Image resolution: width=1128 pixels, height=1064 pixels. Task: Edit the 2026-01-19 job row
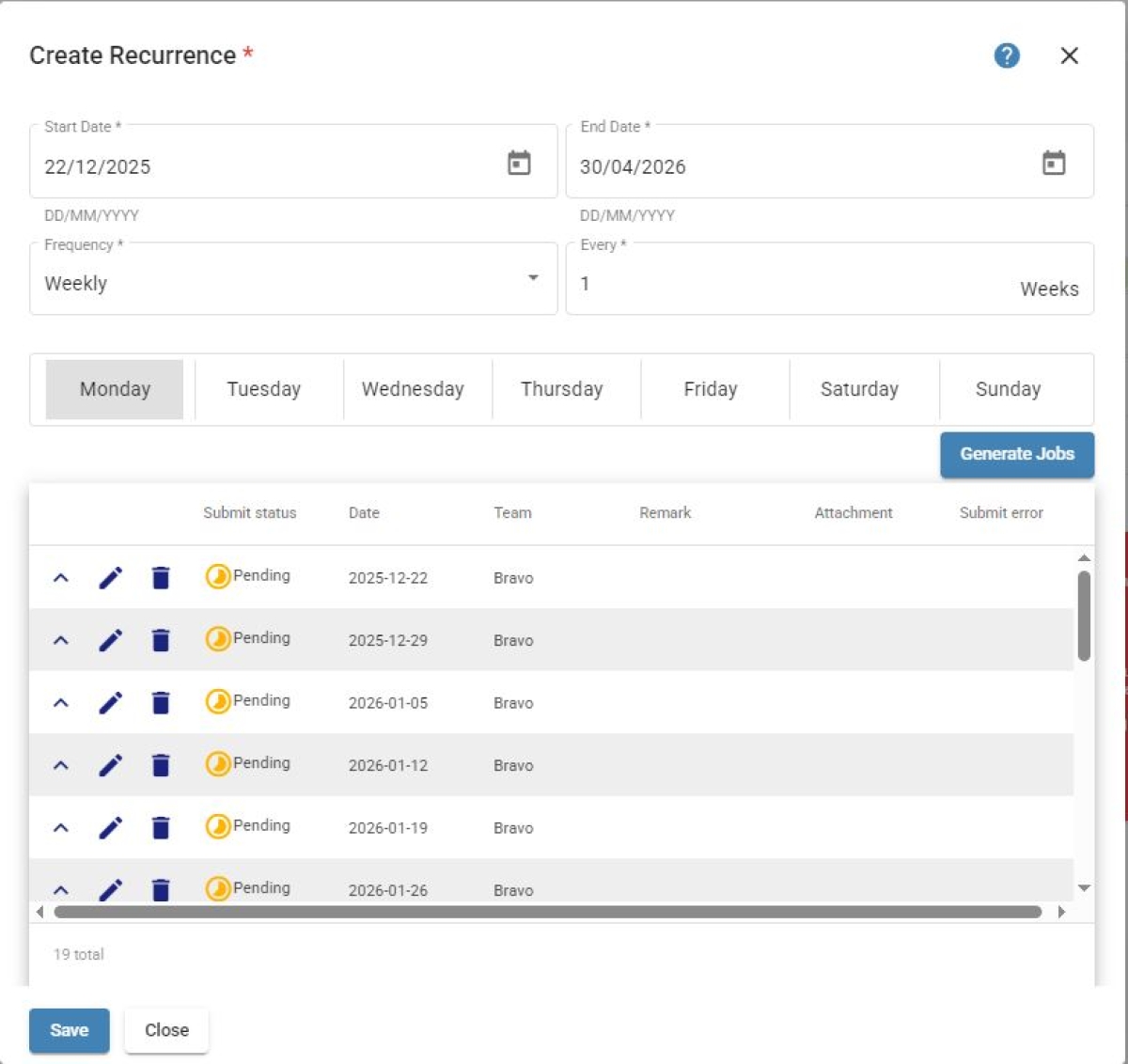(111, 827)
